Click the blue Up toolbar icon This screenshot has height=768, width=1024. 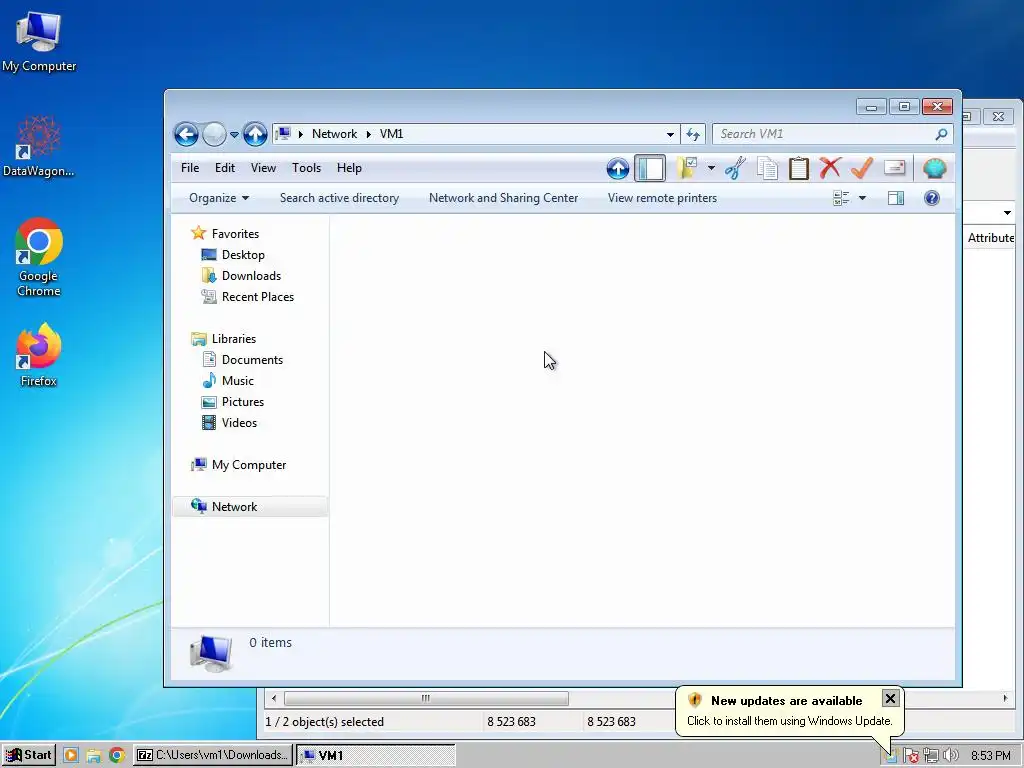[618, 168]
